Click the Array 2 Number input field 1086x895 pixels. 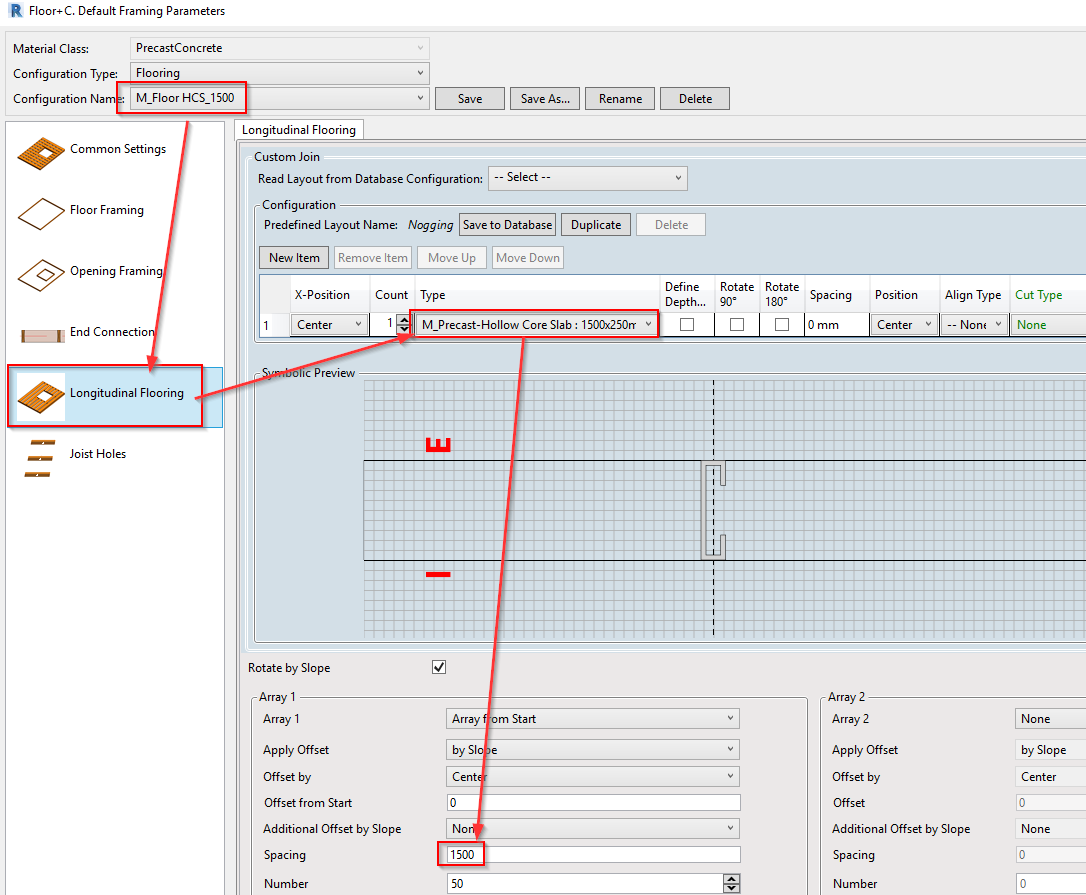tap(1051, 883)
